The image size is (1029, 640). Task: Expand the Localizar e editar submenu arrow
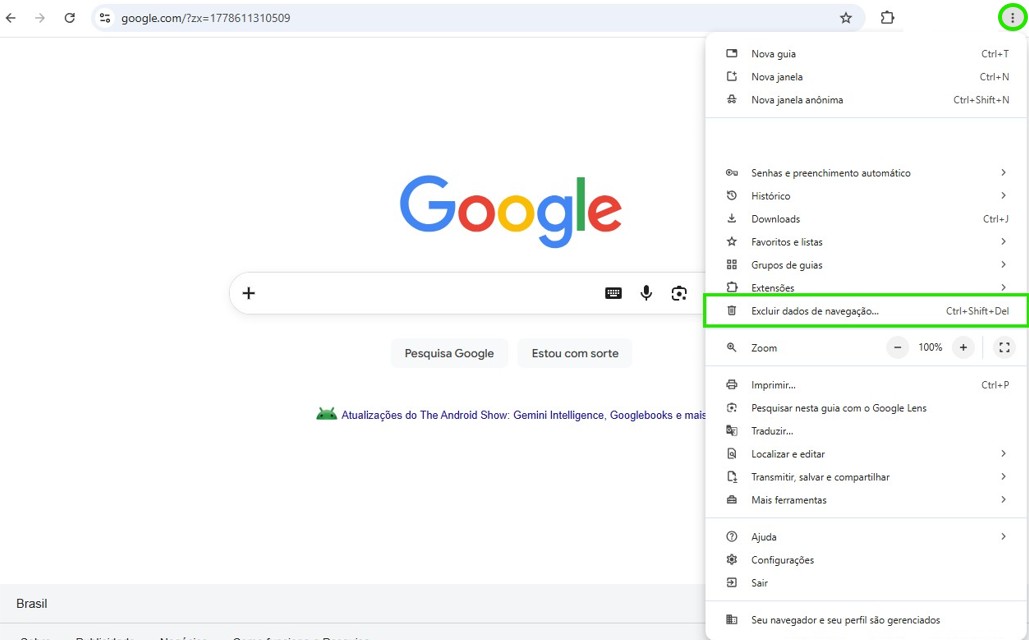(x=1003, y=454)
